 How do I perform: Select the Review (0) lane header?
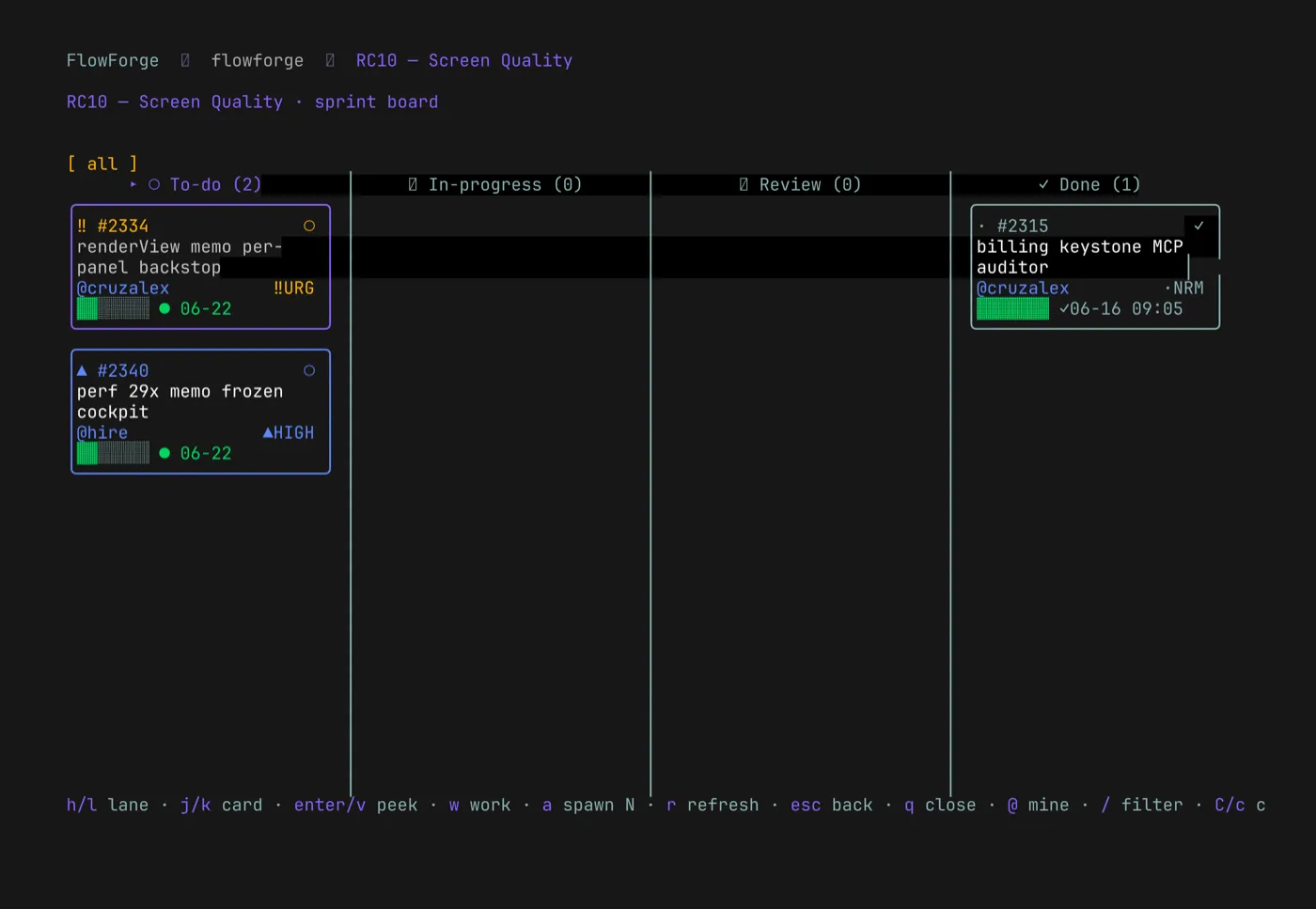click(x=810, y=184)
